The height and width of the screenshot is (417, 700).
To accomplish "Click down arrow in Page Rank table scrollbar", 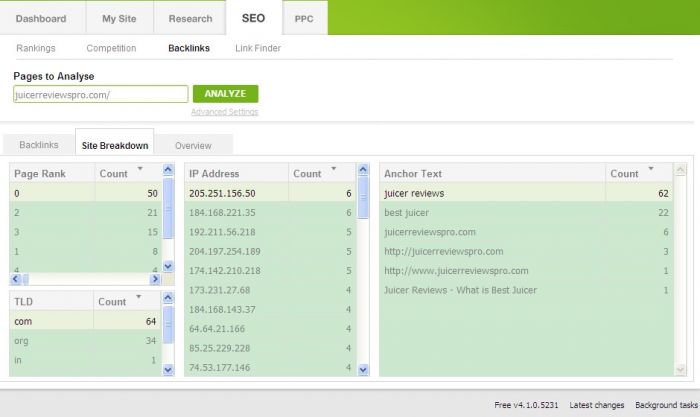I will point(168,267).
